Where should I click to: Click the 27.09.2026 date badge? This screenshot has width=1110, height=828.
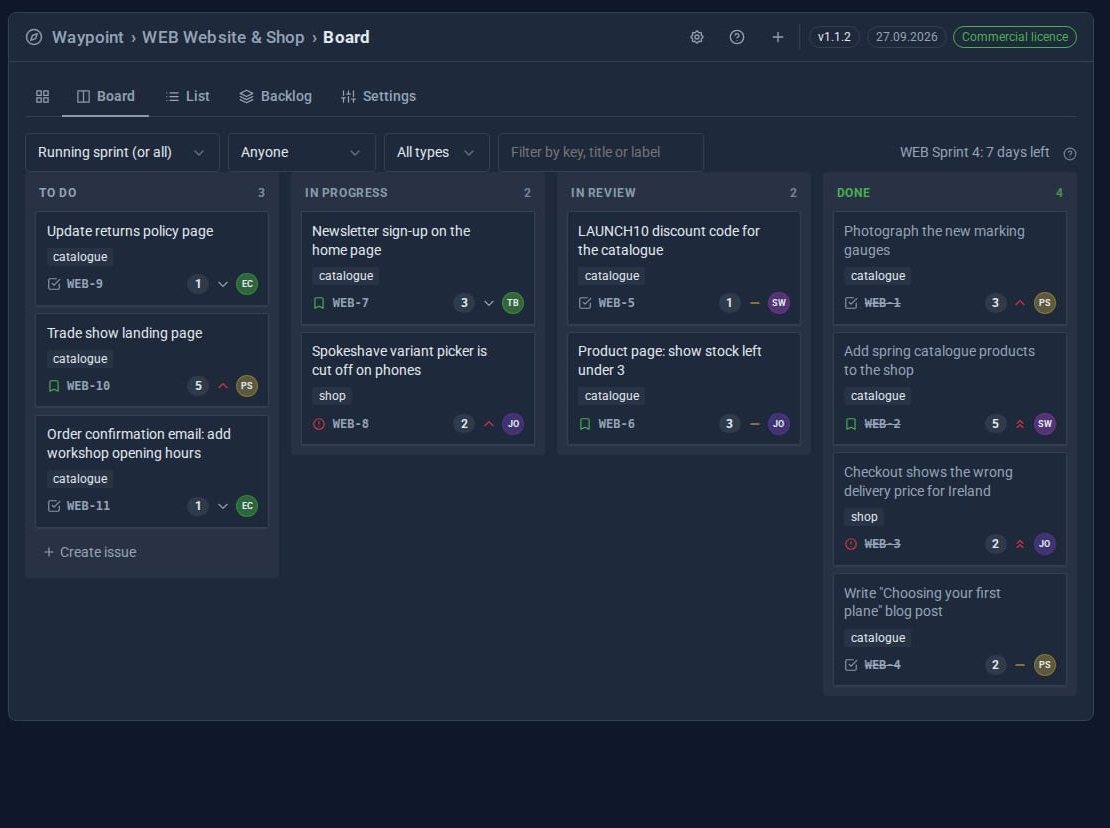(906, 37)
